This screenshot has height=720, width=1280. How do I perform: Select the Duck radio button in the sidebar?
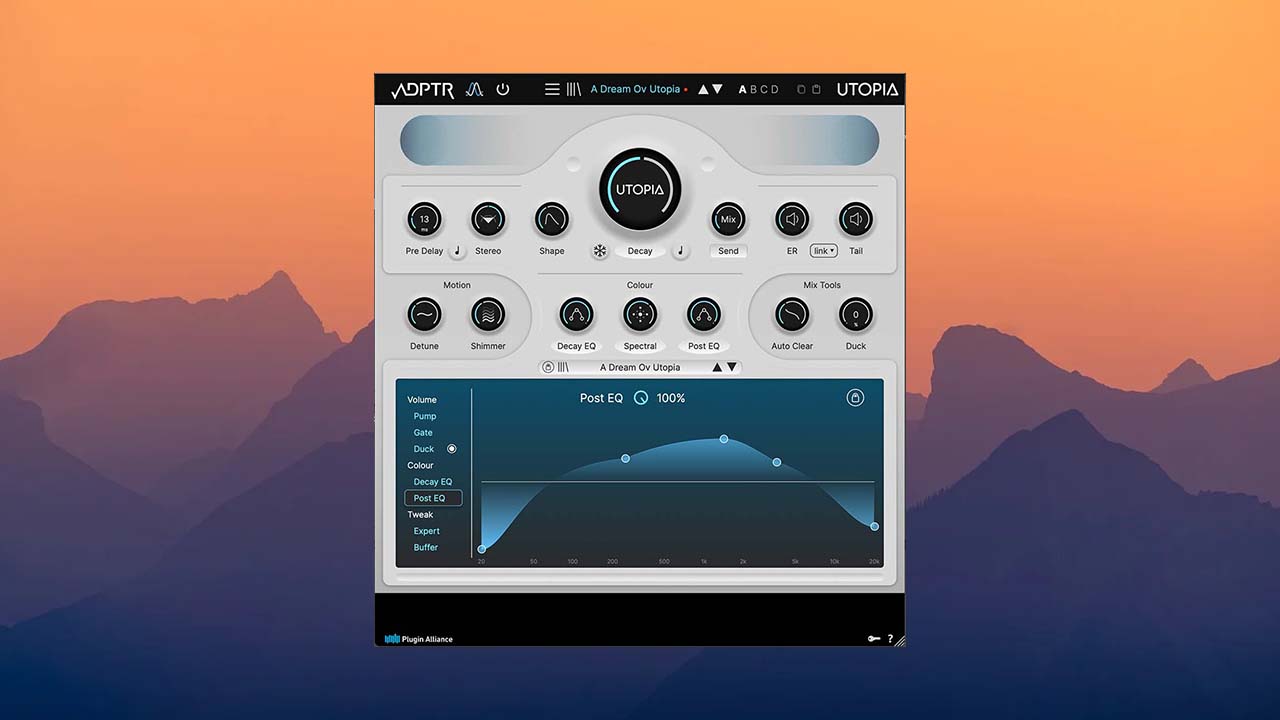(451, 448)
